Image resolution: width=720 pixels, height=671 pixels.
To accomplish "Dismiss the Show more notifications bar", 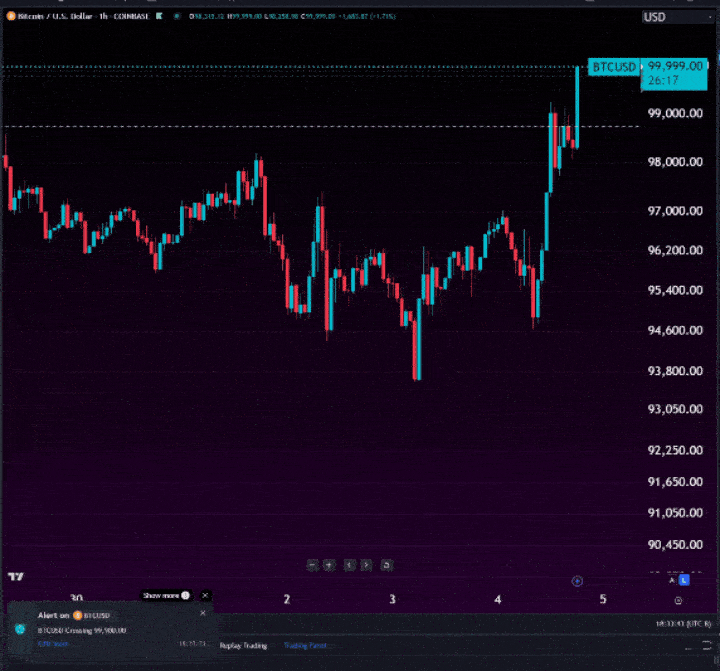I will click(x=206, y=595).
